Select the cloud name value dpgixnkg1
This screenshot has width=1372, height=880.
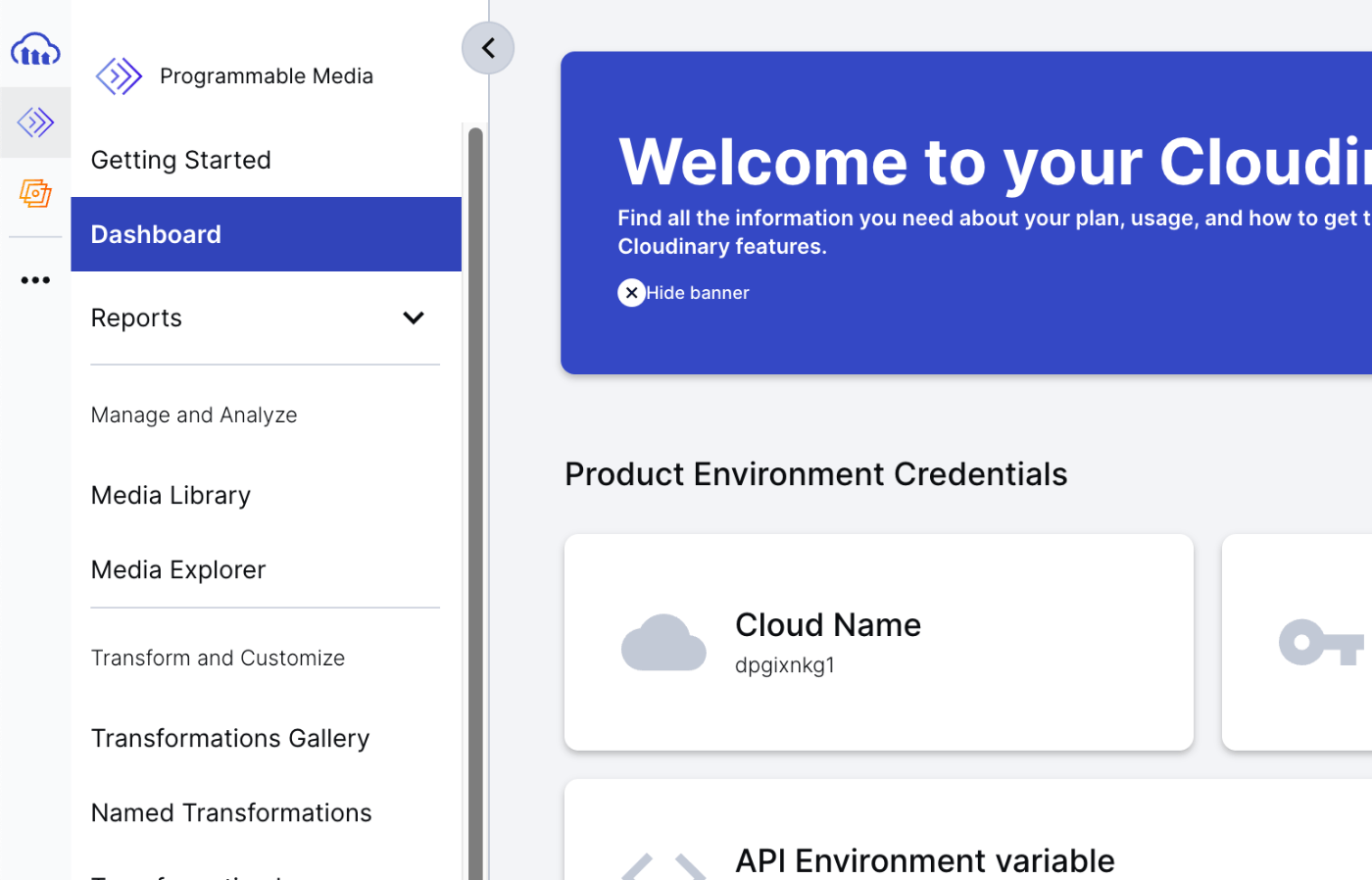coord(785,665)
